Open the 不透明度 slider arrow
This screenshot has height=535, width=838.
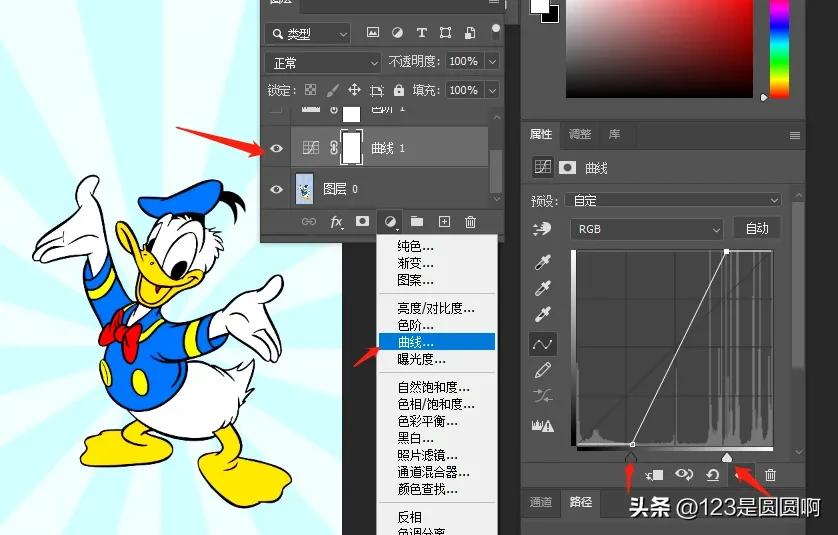(492, 61)
